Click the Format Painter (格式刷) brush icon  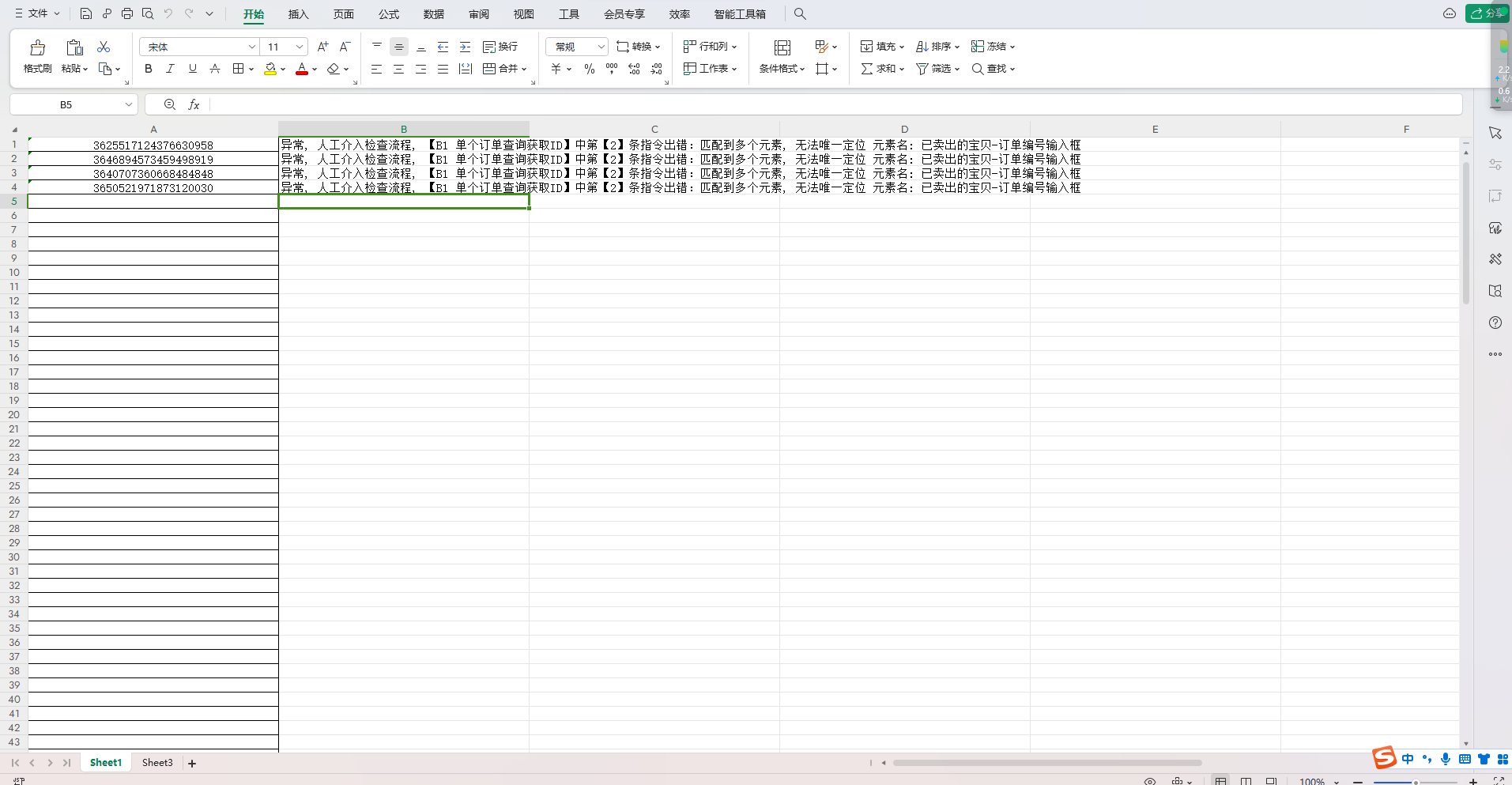37,49
